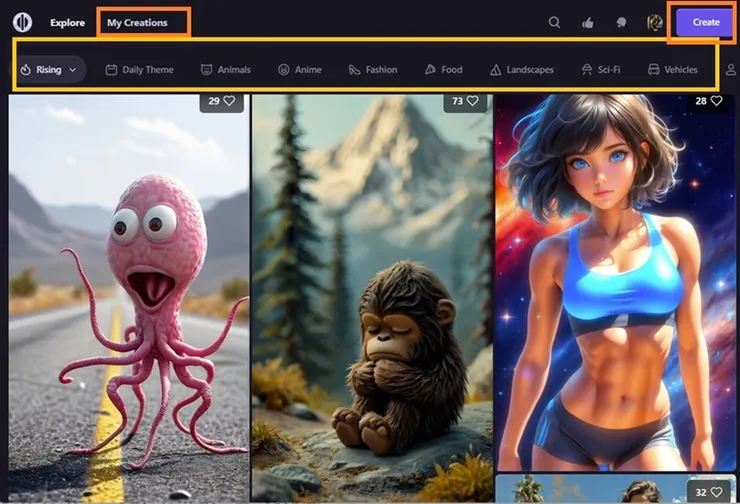Select the Animals category

pos(226,70)
